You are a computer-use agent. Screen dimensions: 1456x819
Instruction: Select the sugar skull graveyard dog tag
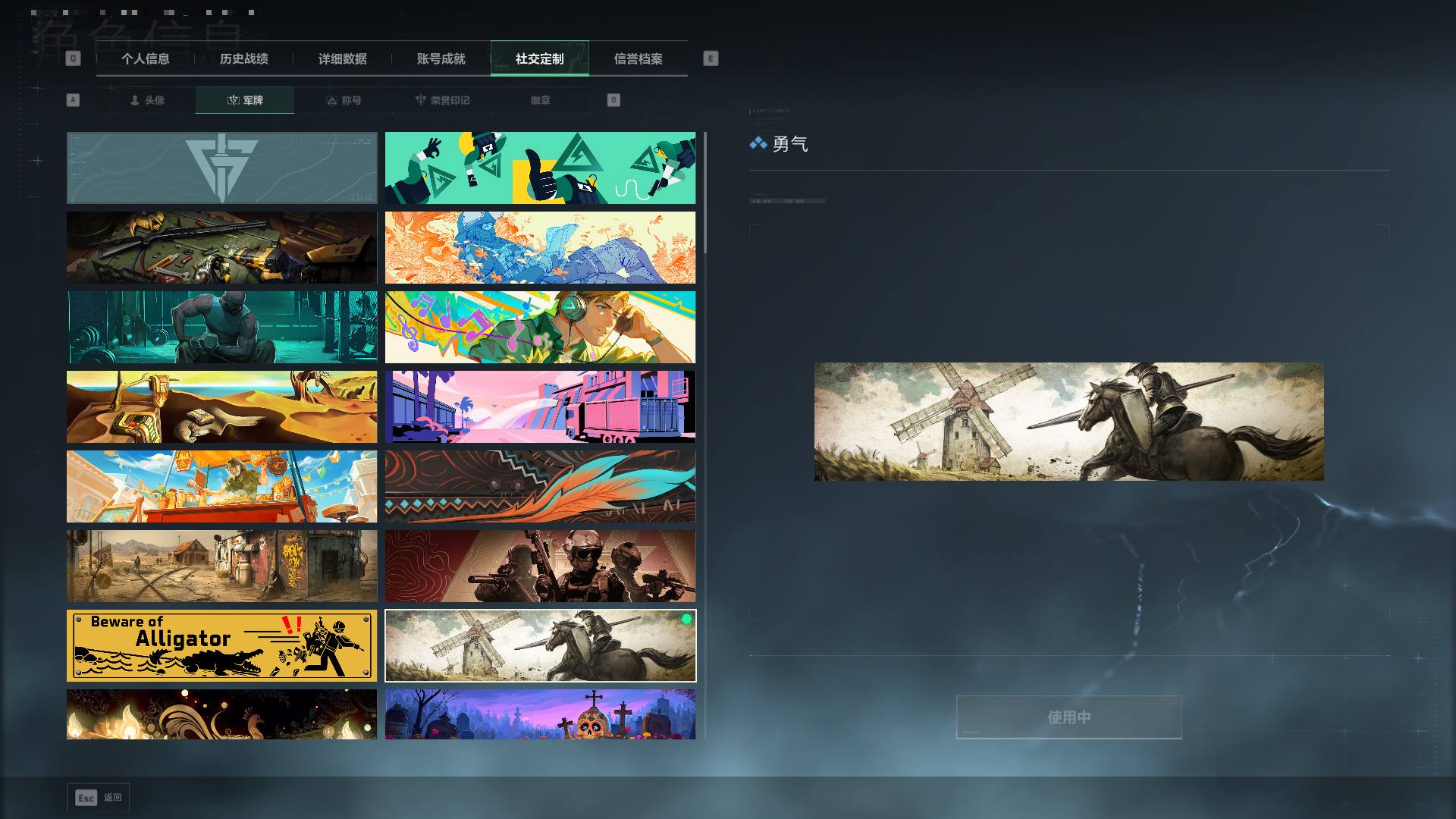pyautogui.click(x=540, y=714)
